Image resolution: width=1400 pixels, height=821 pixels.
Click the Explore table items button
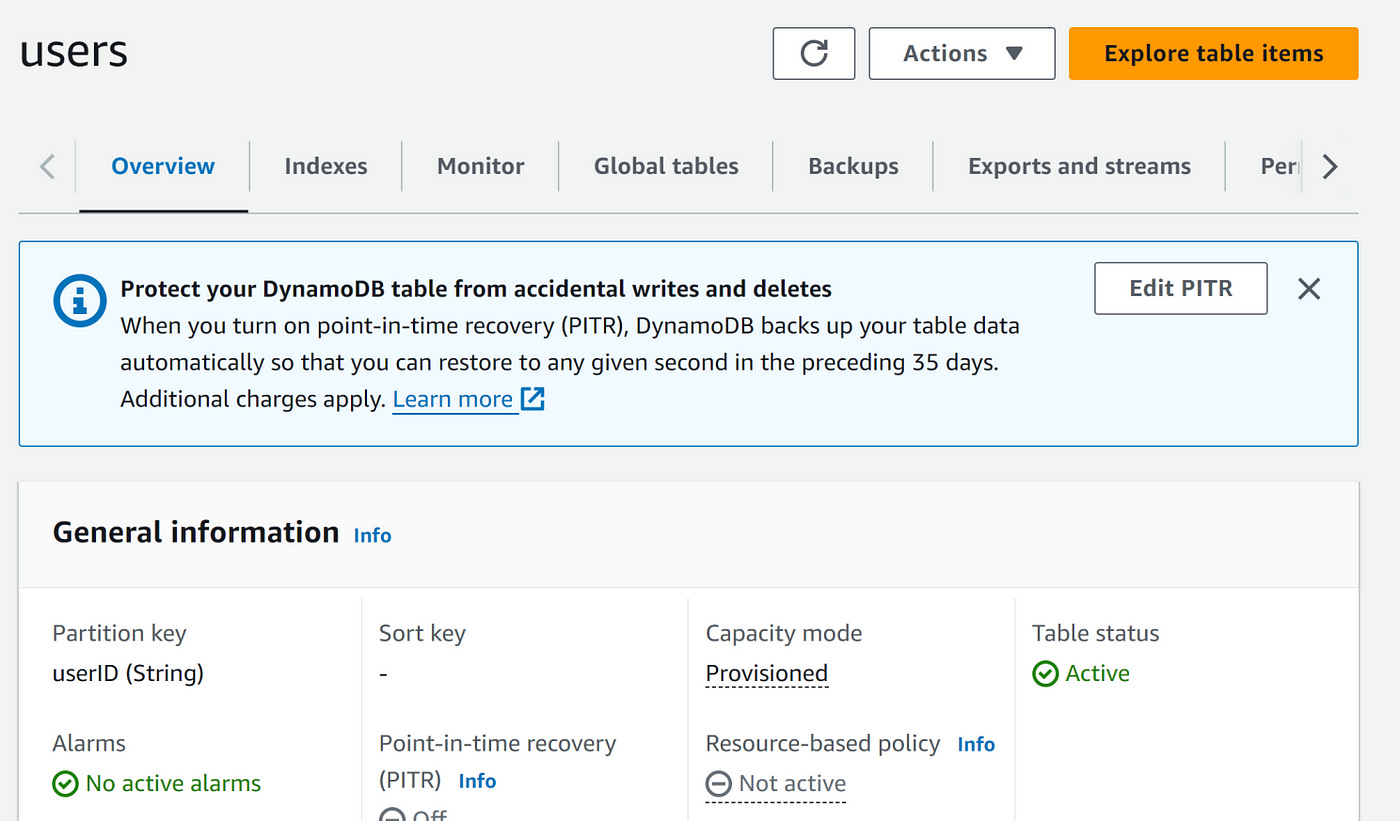tap(1213, 53)
